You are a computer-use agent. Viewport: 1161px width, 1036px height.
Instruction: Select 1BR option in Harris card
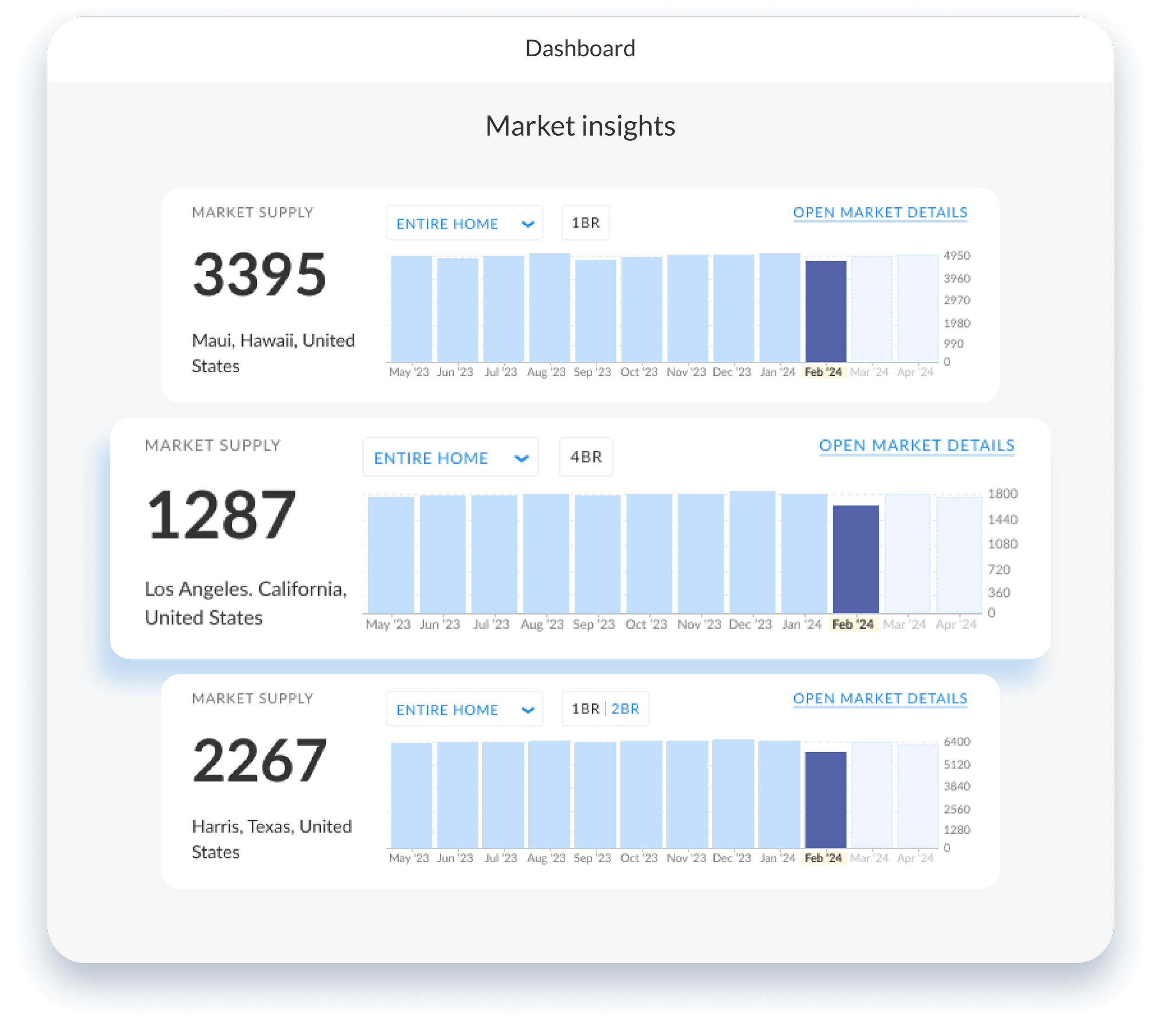click(586, 709)
